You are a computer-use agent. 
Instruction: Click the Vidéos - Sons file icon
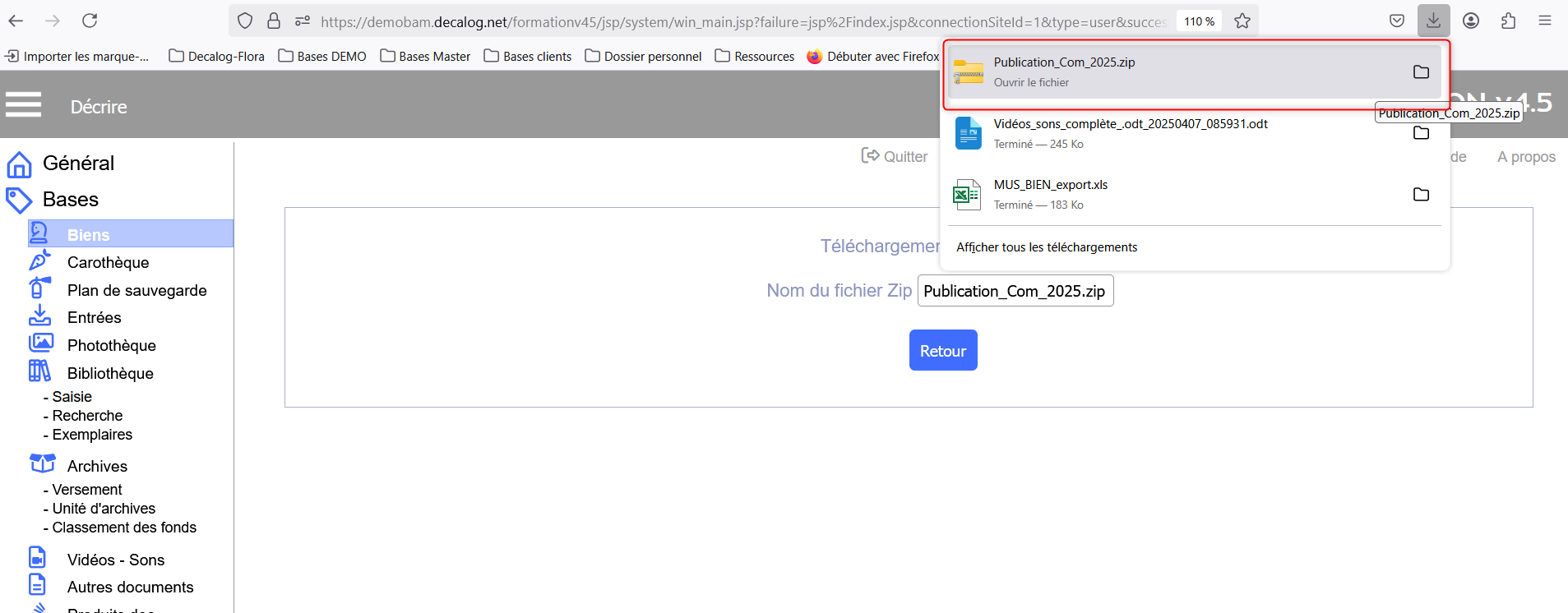38,558
